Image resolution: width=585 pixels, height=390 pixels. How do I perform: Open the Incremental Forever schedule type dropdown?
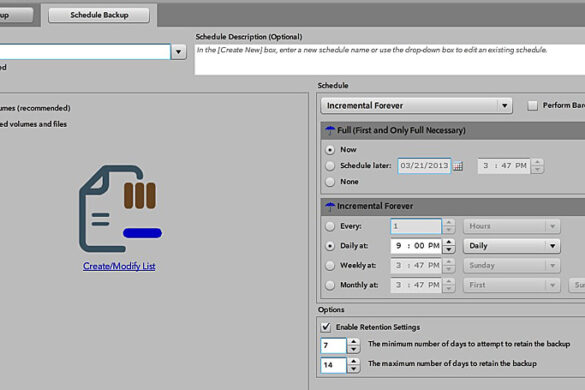pos(416,106)
